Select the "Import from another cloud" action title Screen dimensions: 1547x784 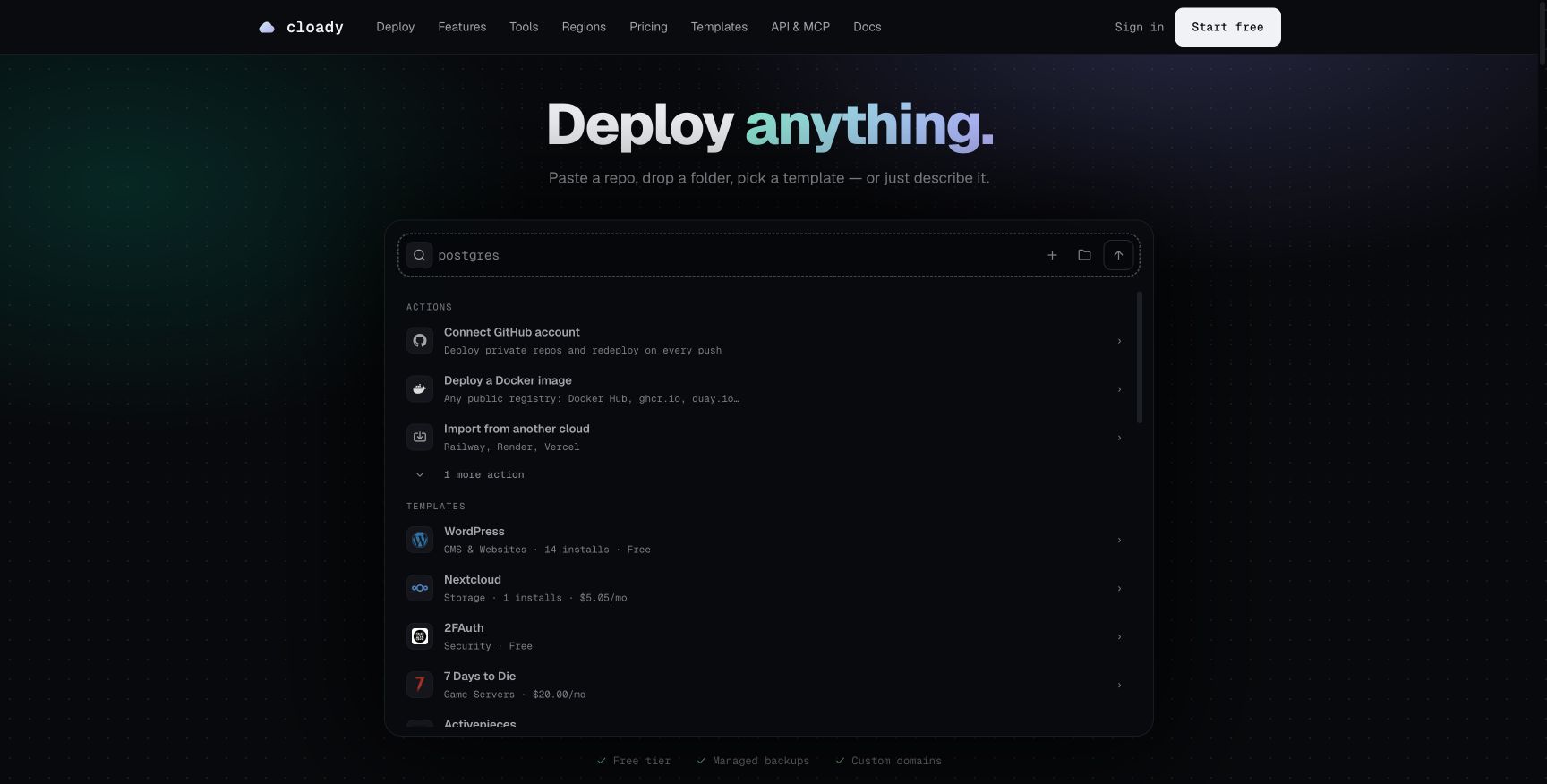(517, 429)
